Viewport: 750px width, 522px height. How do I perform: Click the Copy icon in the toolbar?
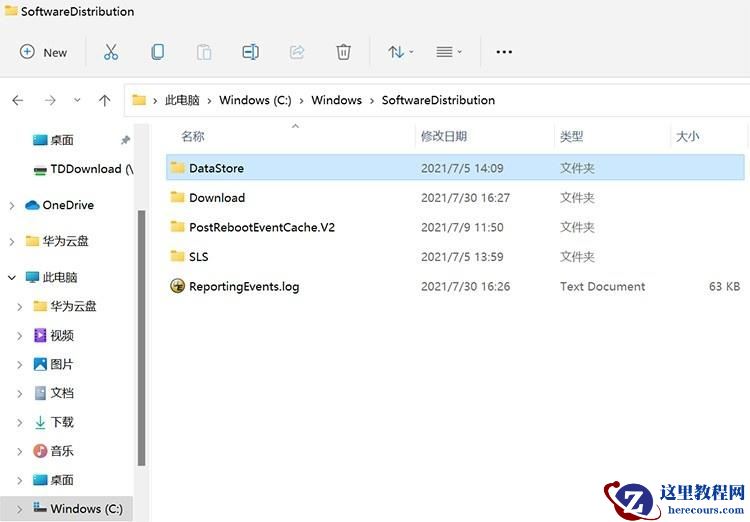tap(157, 52)
